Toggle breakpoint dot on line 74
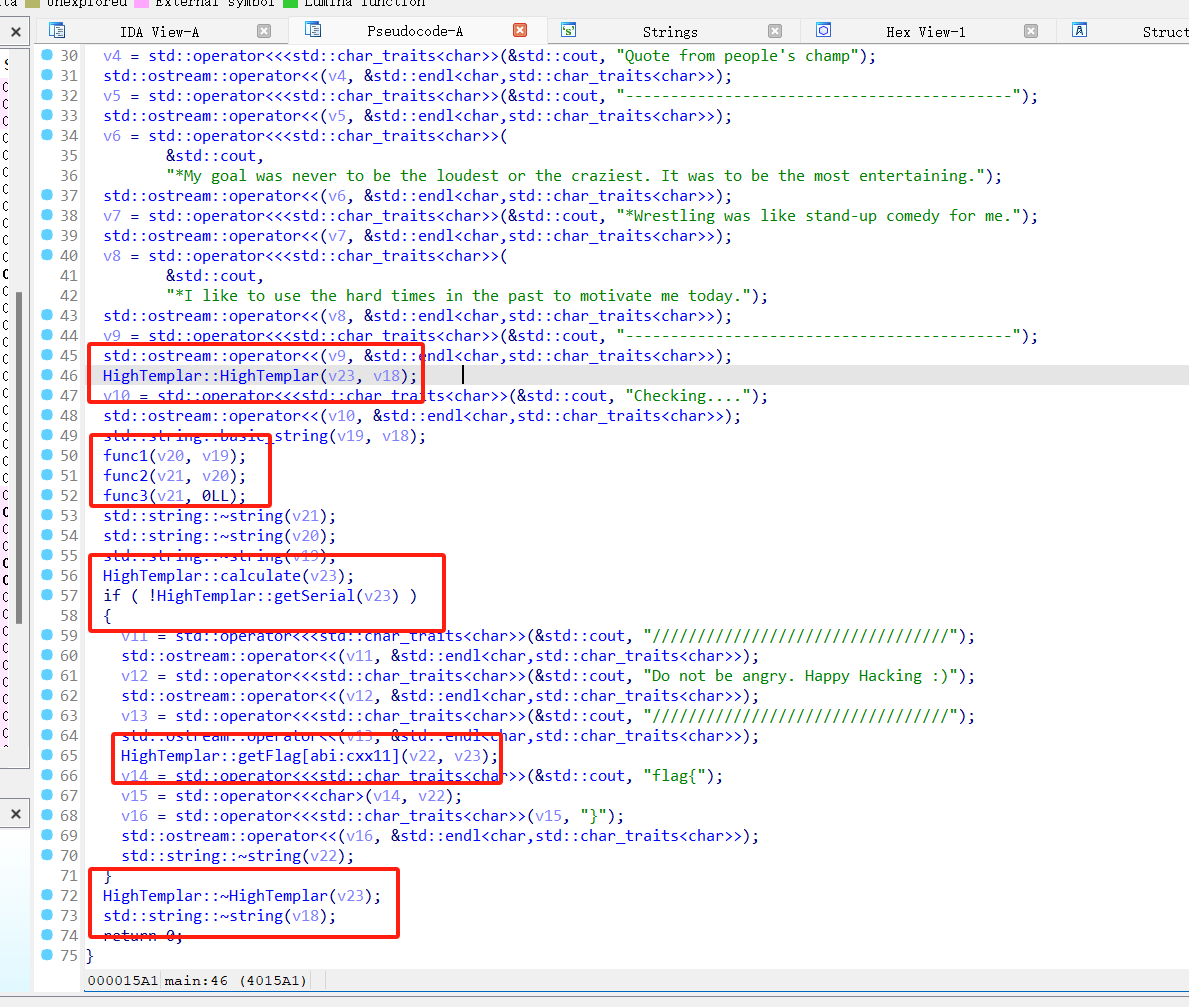Viewport: 1189px width, 1007px height. pos(47,934)
